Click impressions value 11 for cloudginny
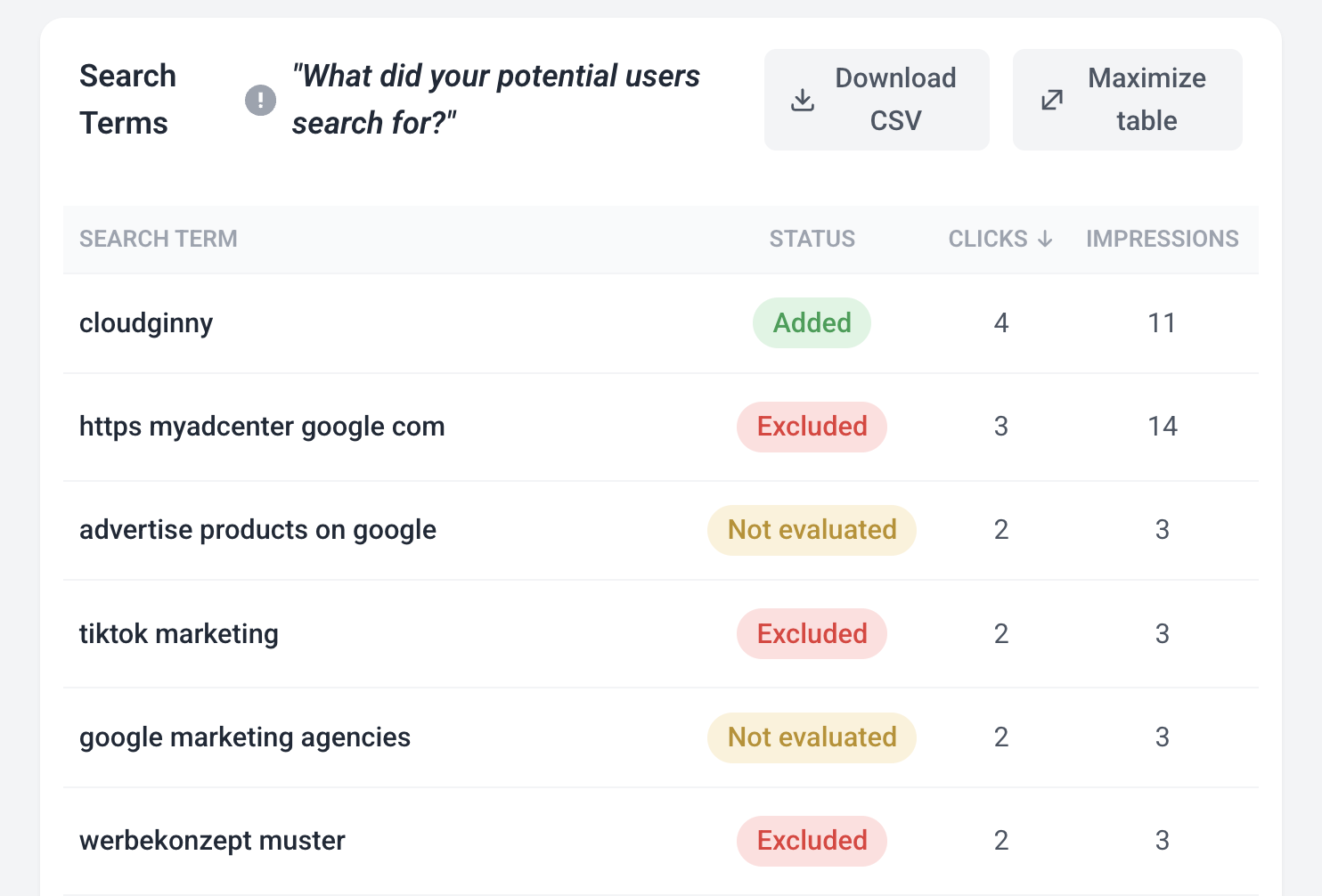 click(x=1163, y=322)
